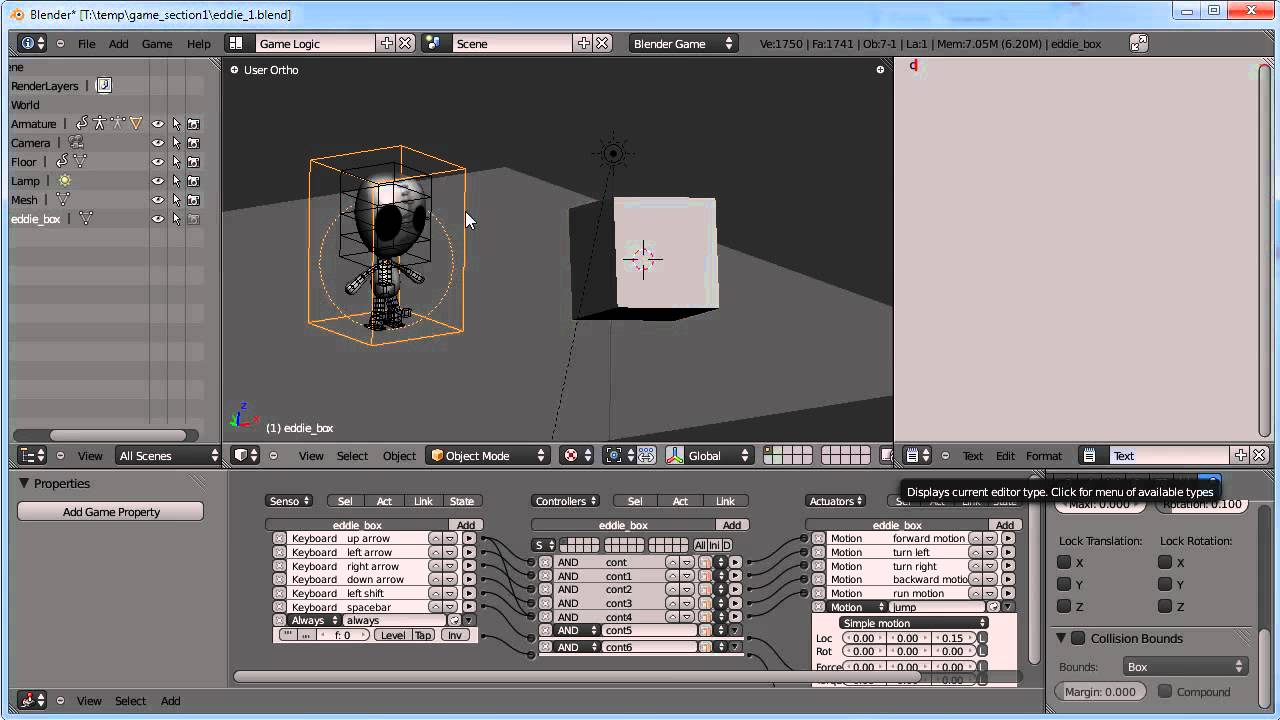The image size is (1280, 720).
Task: Open Text editor type selector
Action: coord(917,455)
